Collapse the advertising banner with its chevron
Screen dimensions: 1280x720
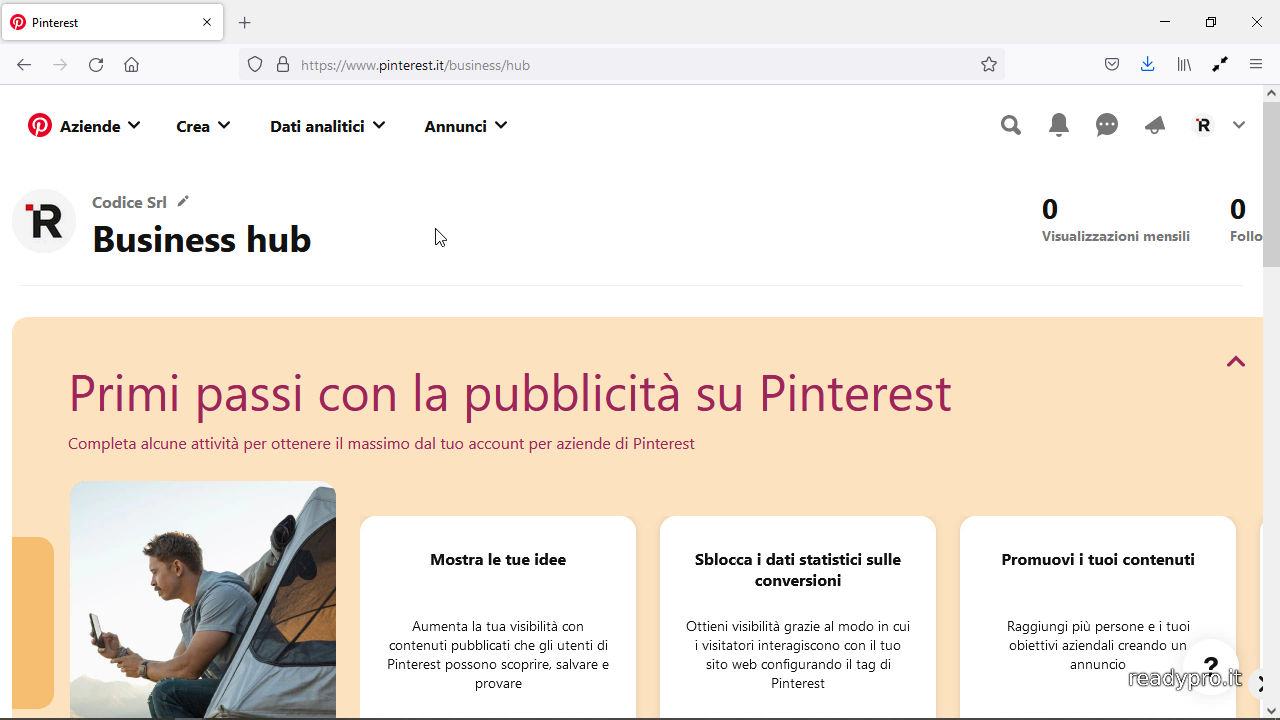(x=1235, y=362)
